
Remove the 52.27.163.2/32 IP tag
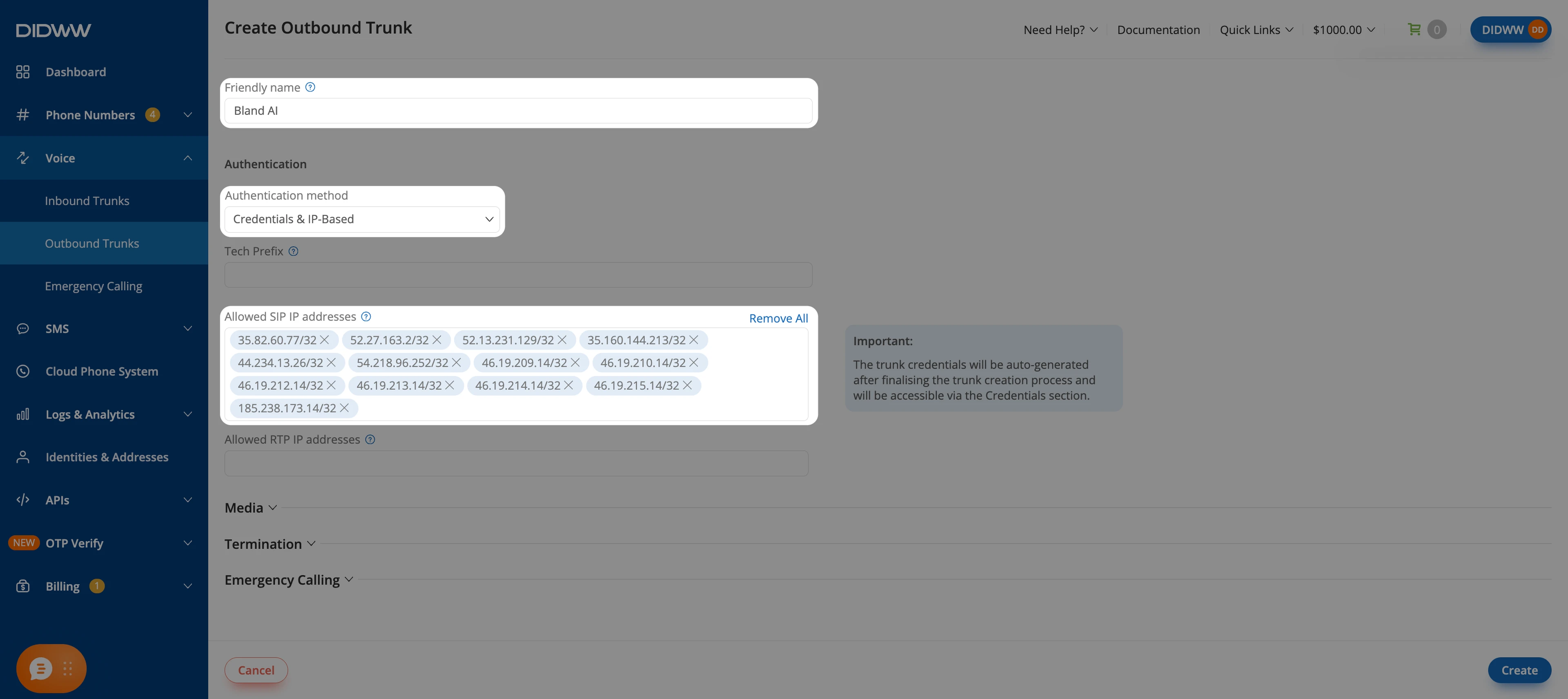437,340
